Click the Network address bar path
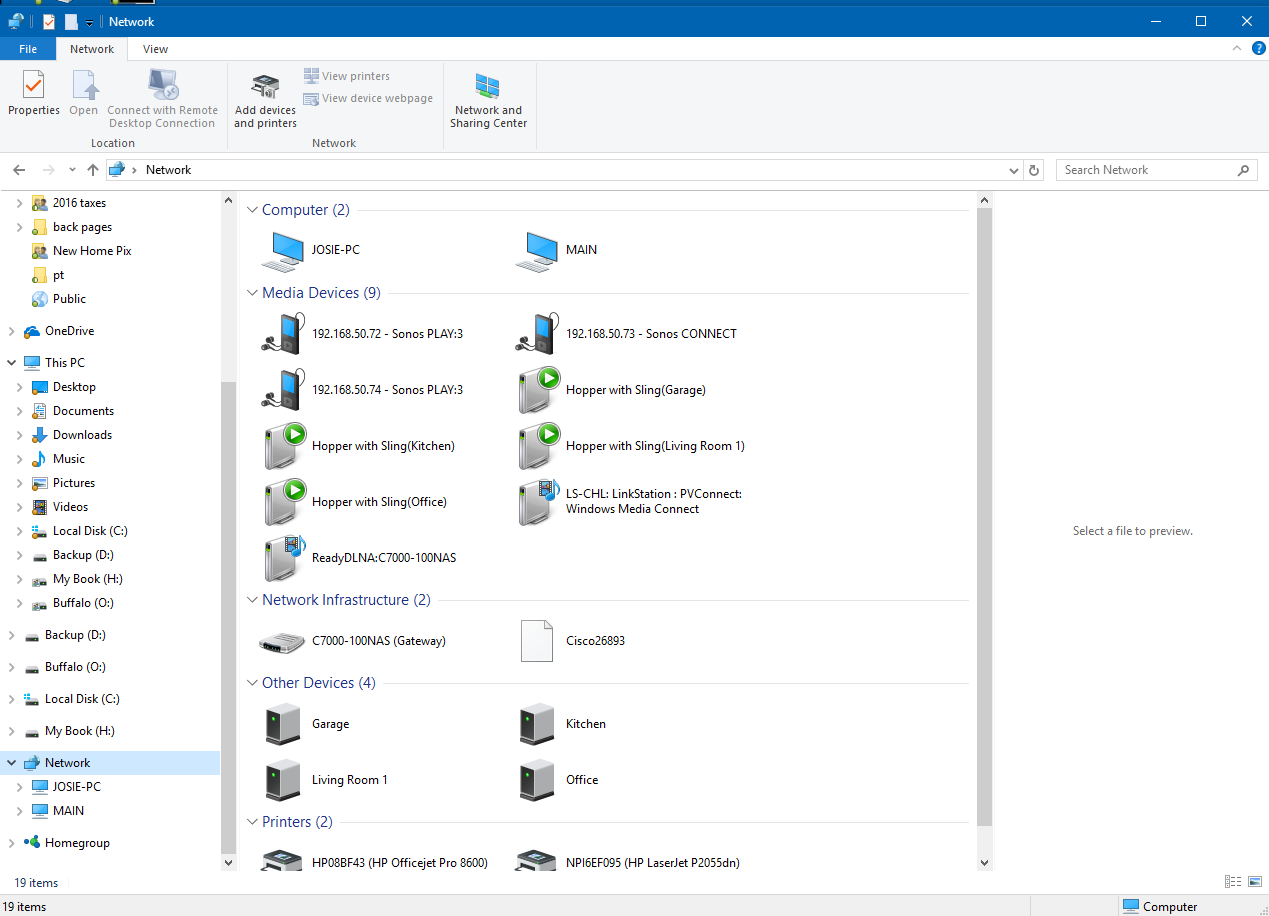The width and height of the screenshot is (1269, 916). point(168,170)
